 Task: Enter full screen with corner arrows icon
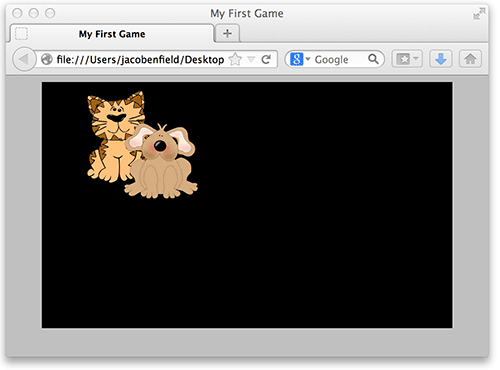479,14
